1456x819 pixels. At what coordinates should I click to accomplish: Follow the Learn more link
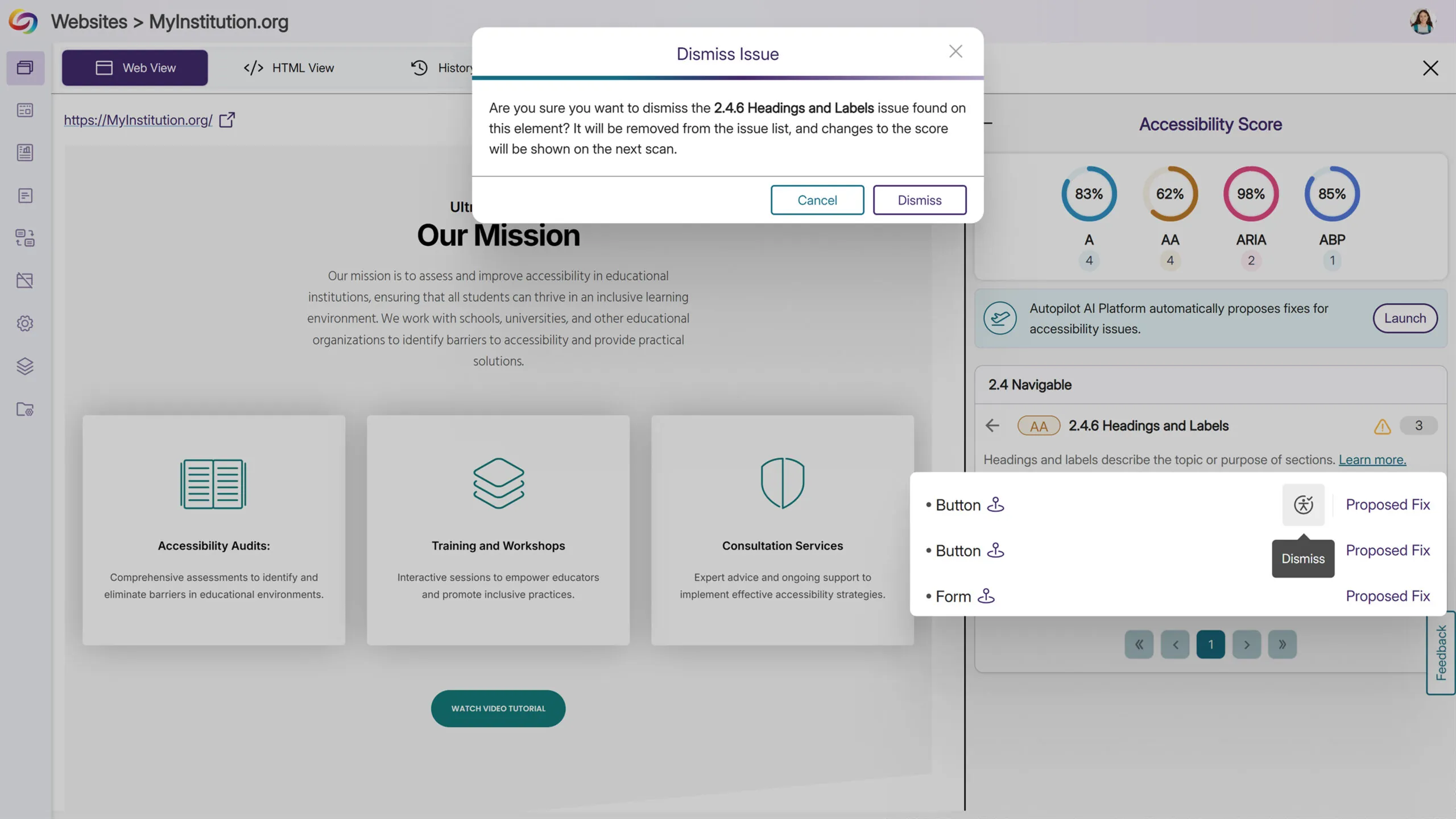[1372, 460]
